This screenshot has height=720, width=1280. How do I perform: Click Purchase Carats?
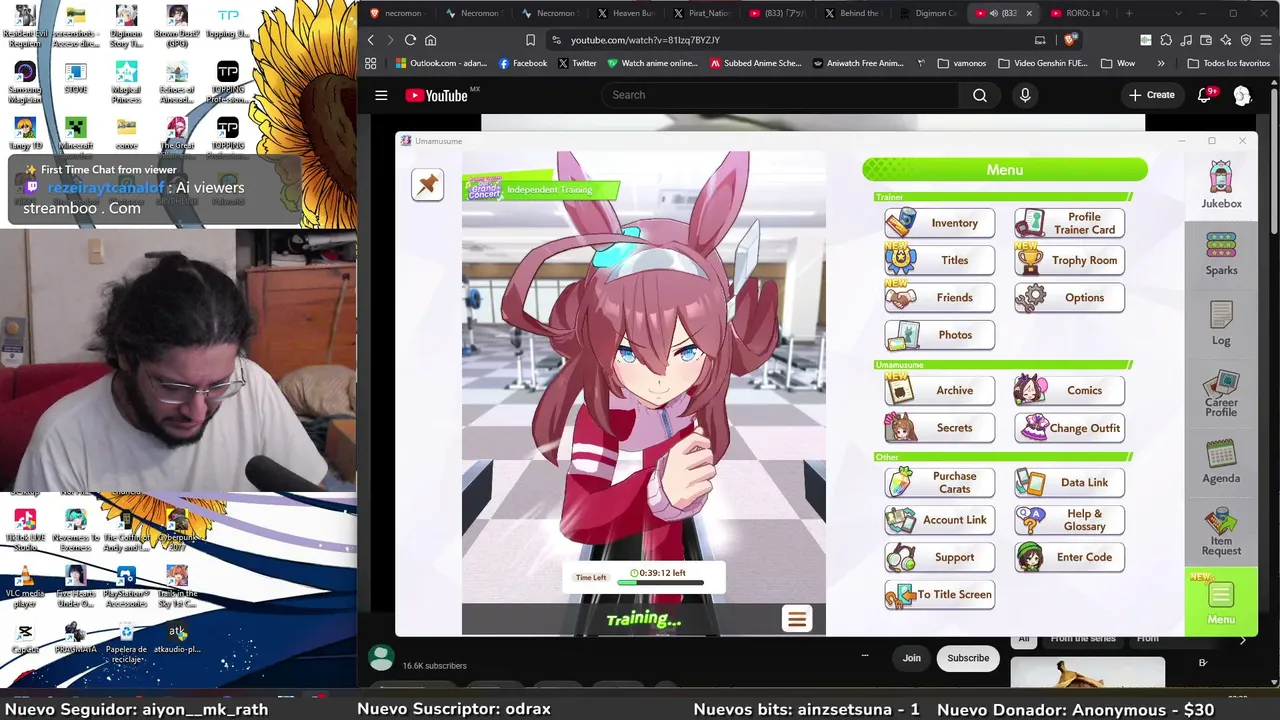click(940, 482)
